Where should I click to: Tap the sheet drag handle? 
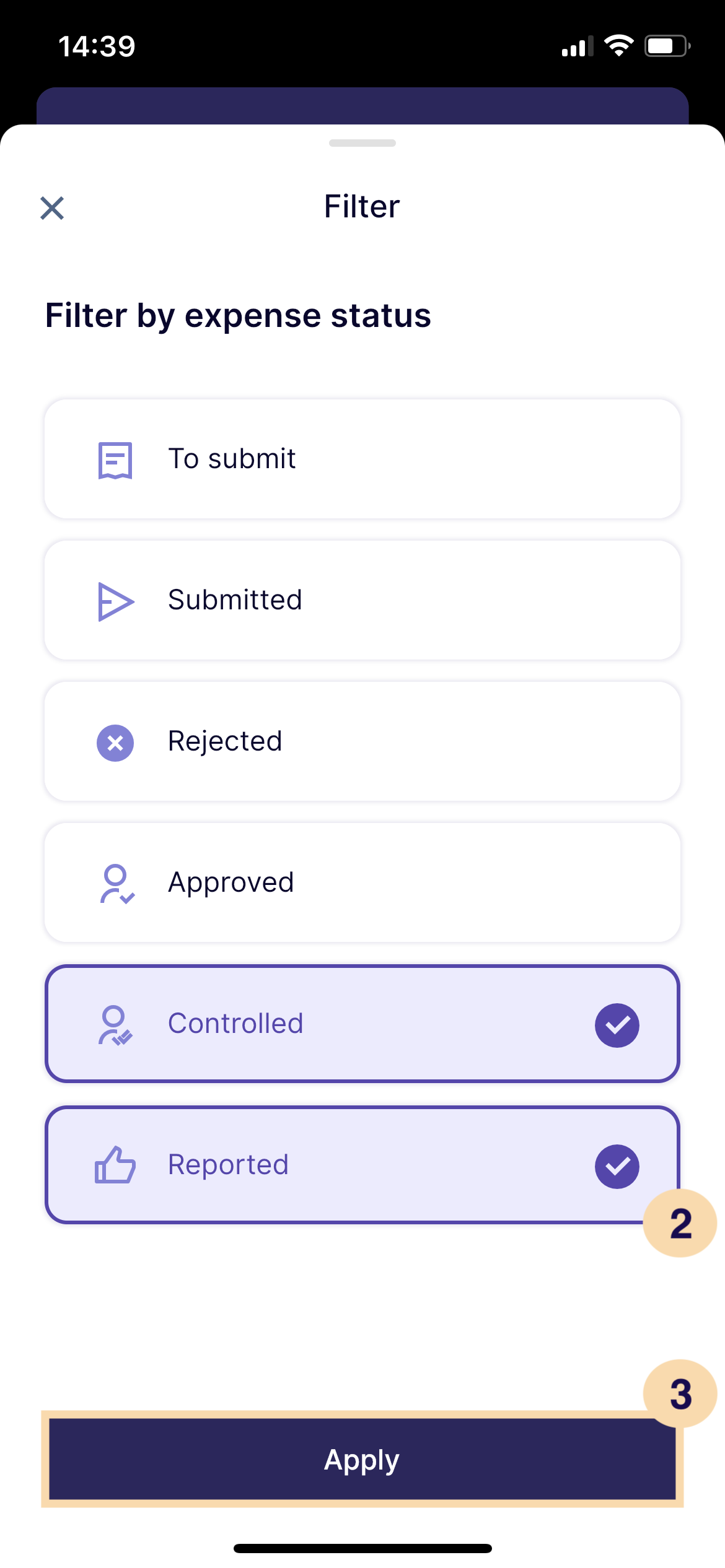click(362, 143)
